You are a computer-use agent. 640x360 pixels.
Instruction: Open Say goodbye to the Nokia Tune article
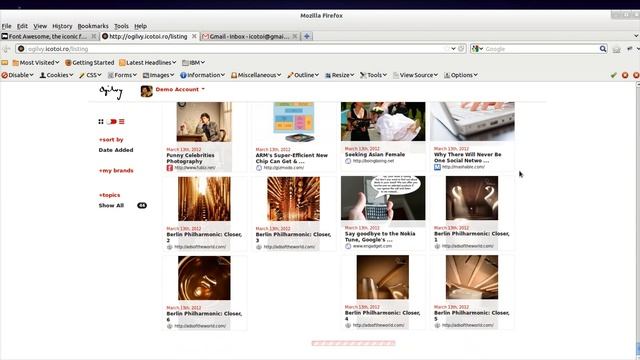click(380, 237)
